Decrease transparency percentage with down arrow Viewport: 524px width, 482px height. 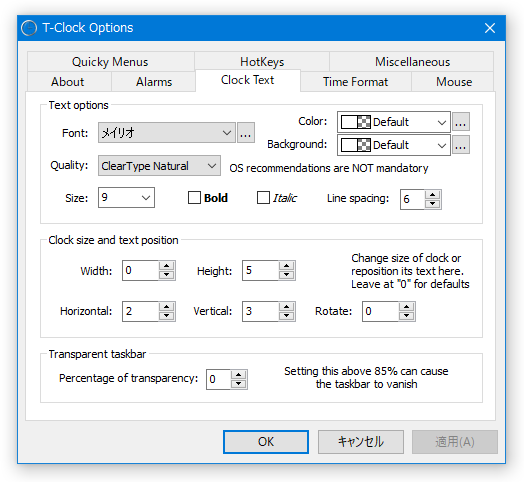point(239,384)
